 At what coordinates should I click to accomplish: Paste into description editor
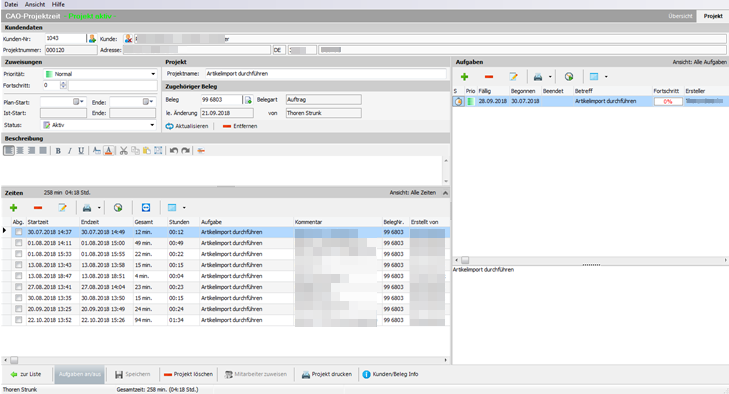coord(146,150)
